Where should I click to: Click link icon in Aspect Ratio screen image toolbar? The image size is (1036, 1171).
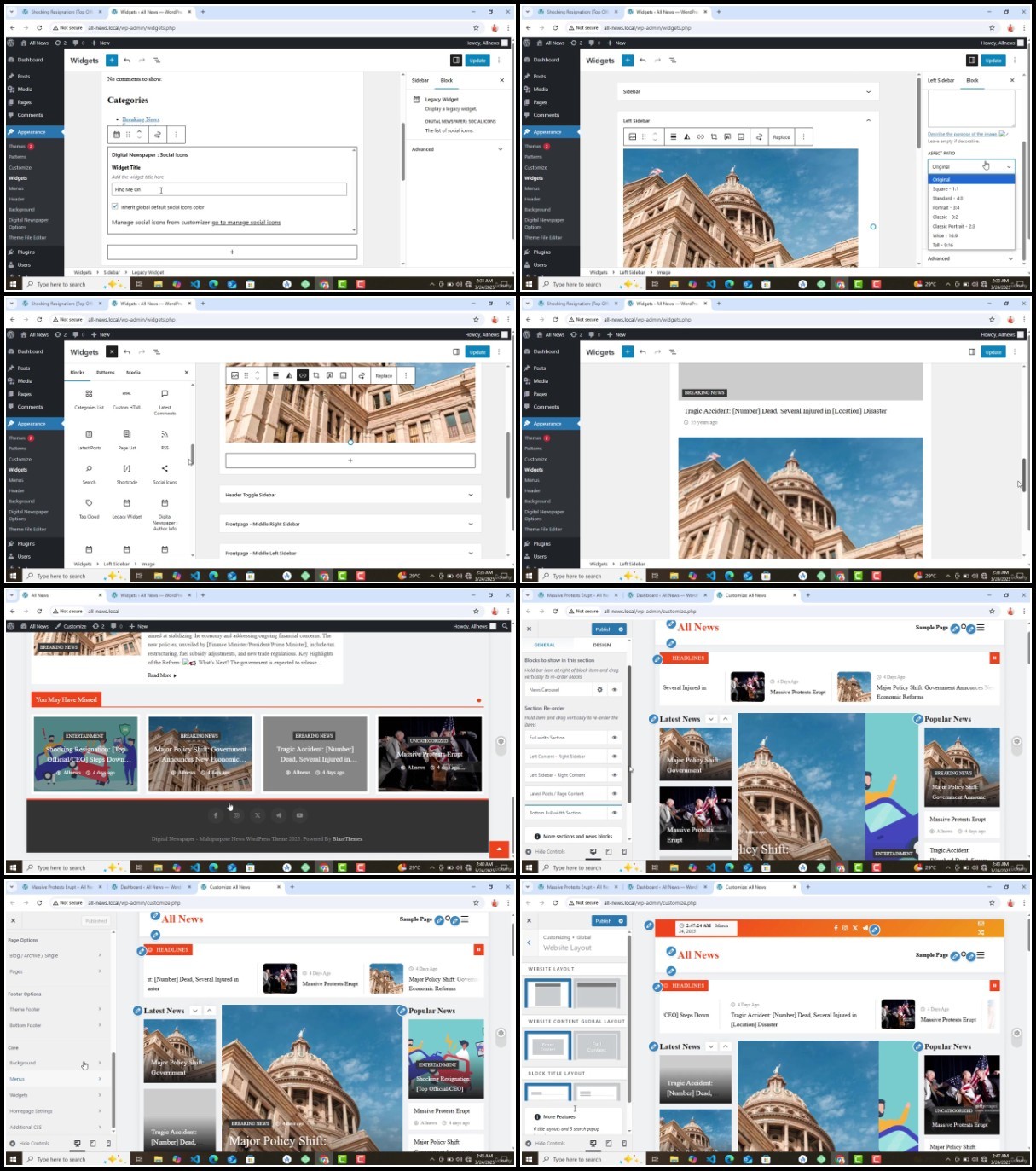(700, 136)
